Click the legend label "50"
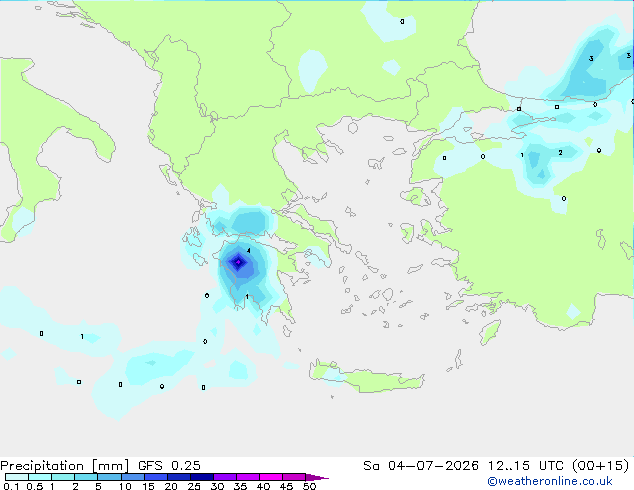The height and width of the screenshot is (490, 634). pyautogui.click(x=309, y=486)
